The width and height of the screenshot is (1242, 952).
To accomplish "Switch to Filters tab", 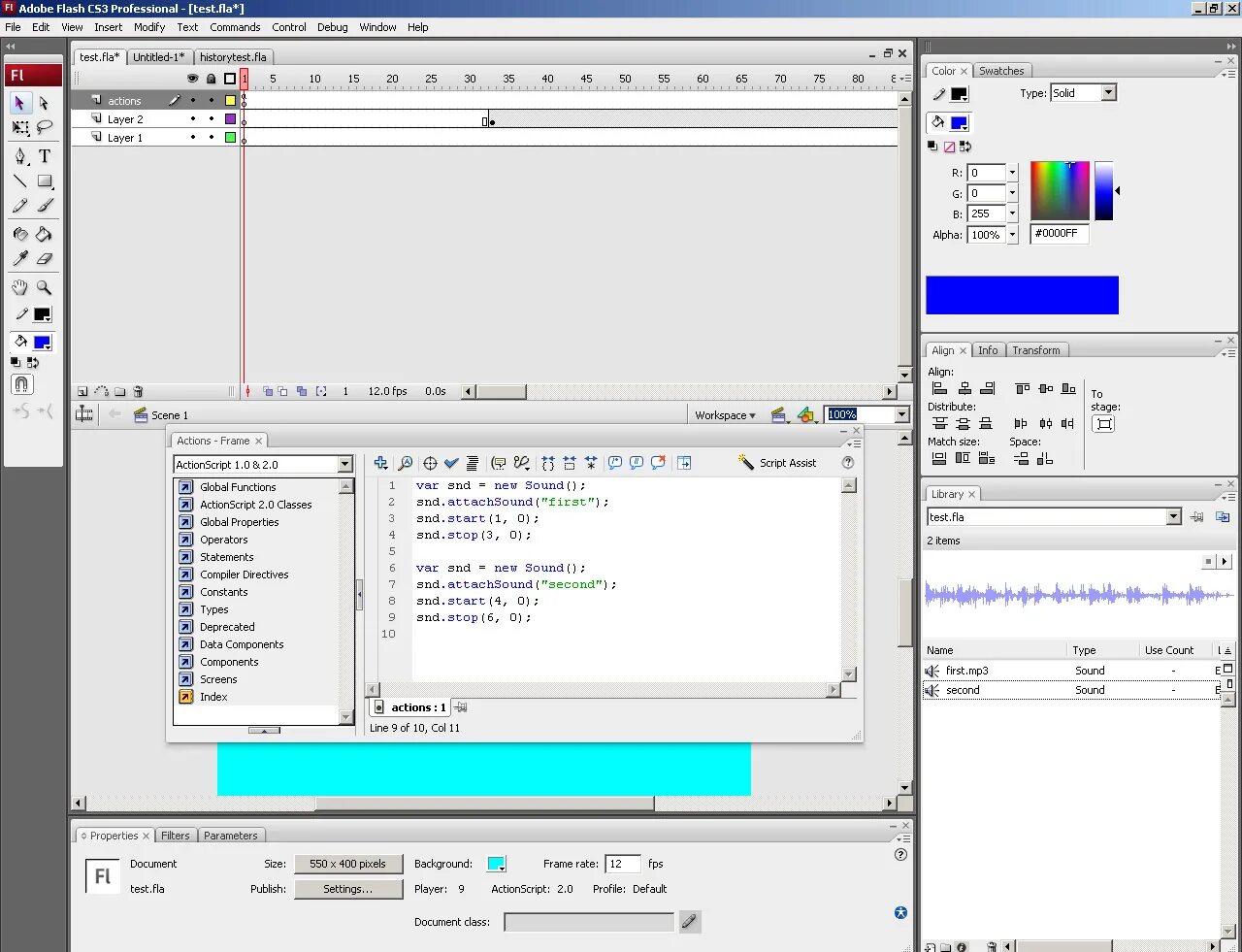I will [176, 836].
